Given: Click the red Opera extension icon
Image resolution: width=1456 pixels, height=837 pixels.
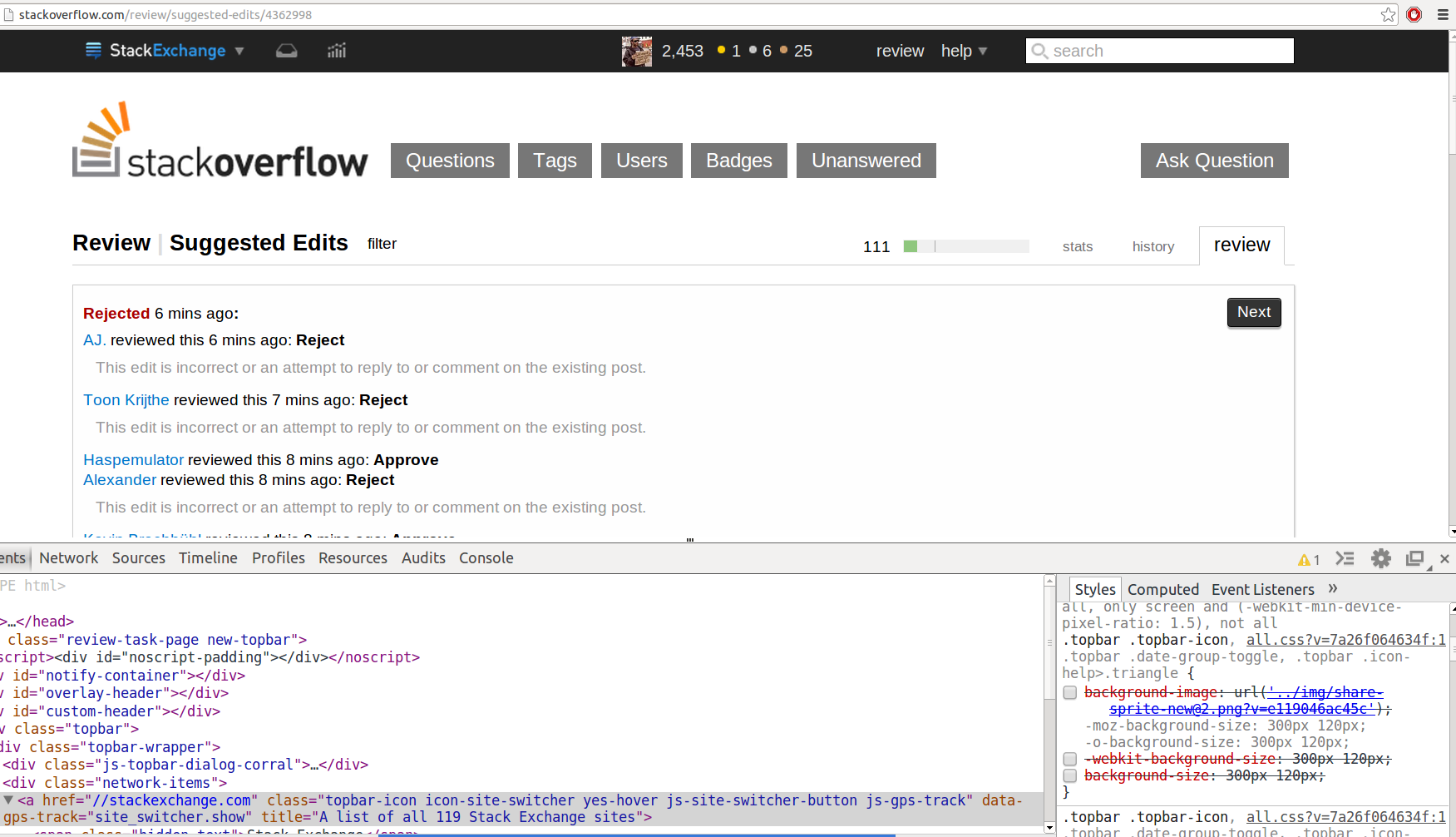Looking at the screenshot, I should tap(1414, 14).
